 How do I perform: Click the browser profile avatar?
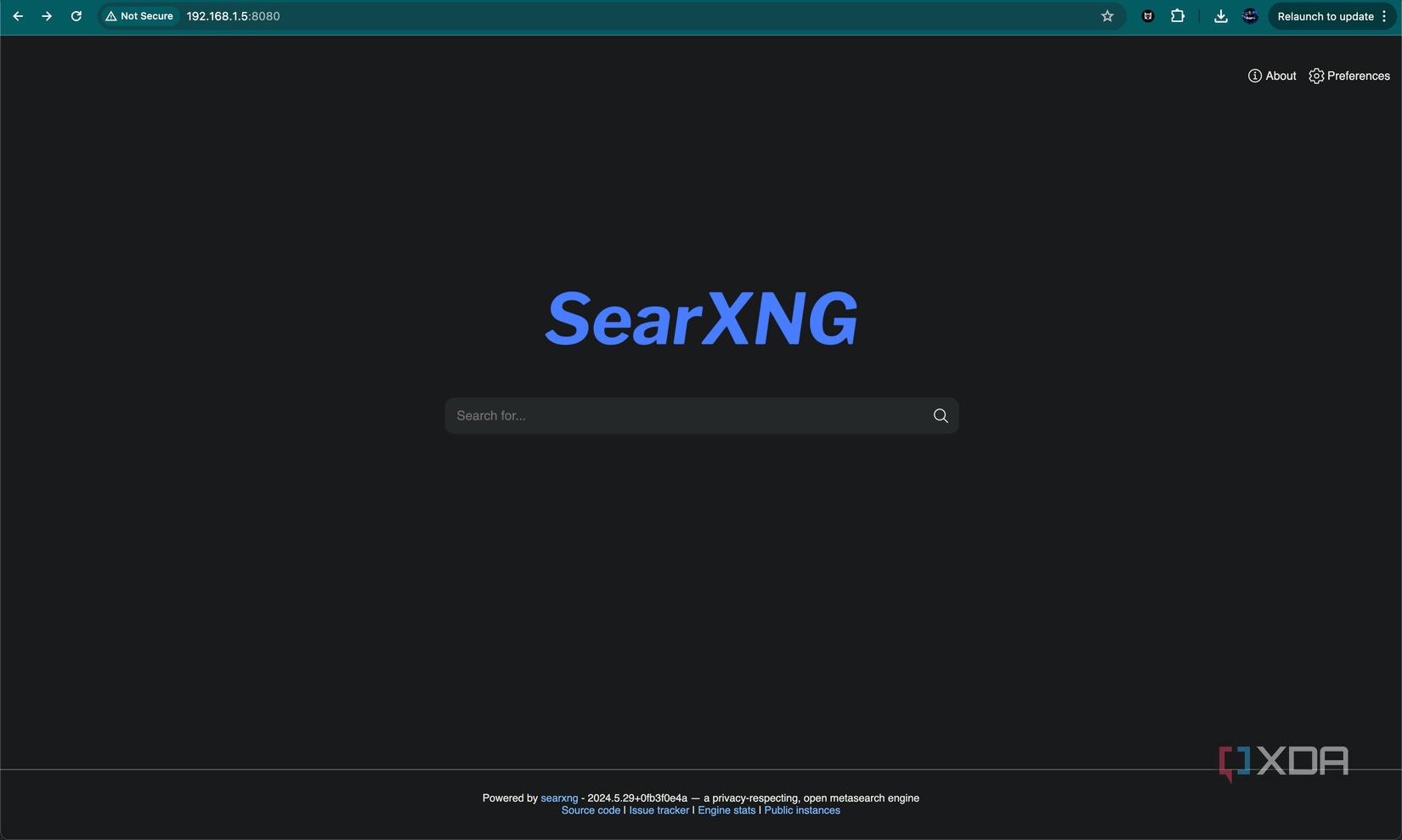coord(1250,15)
